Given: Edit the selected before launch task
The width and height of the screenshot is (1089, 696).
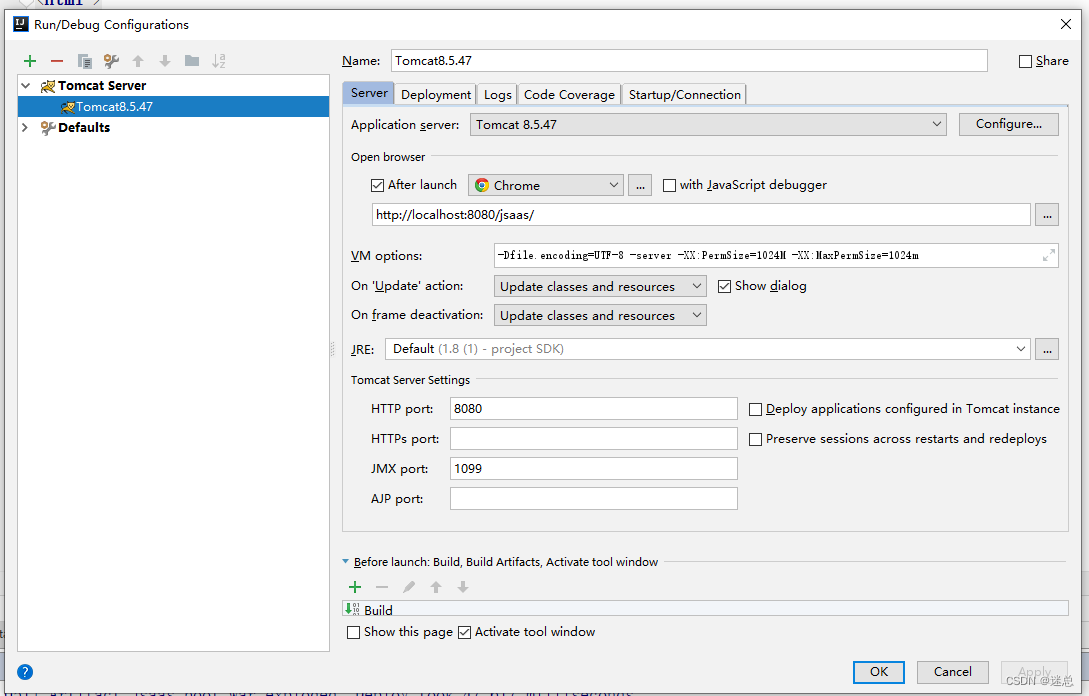Looking at the screenshot, I should (x=409, y=587).
